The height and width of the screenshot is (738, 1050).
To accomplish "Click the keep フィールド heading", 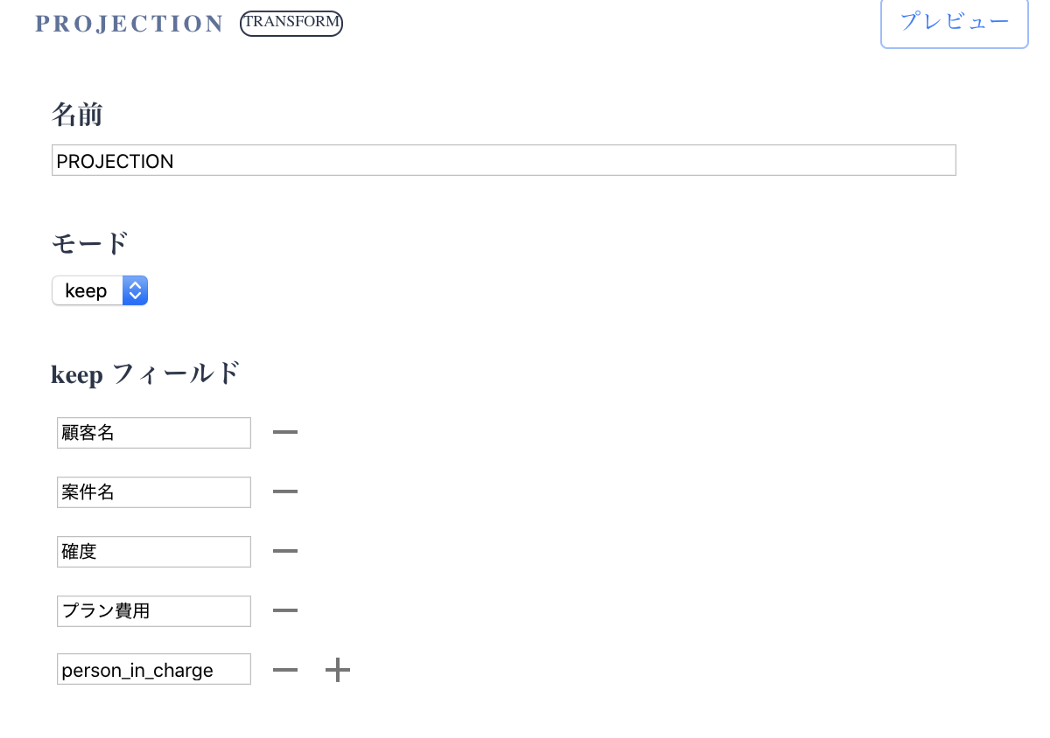I will (x=146, y=374).
